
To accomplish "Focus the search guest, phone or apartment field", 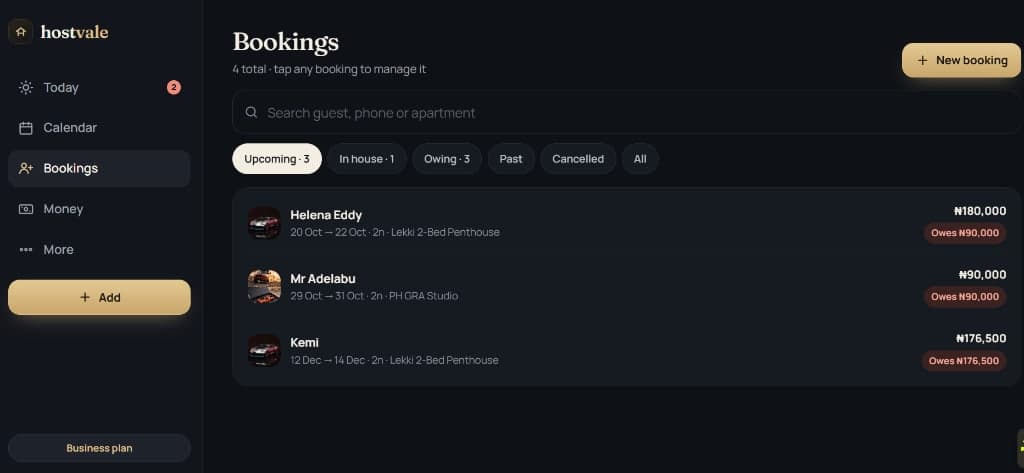I will coord(627,112).
